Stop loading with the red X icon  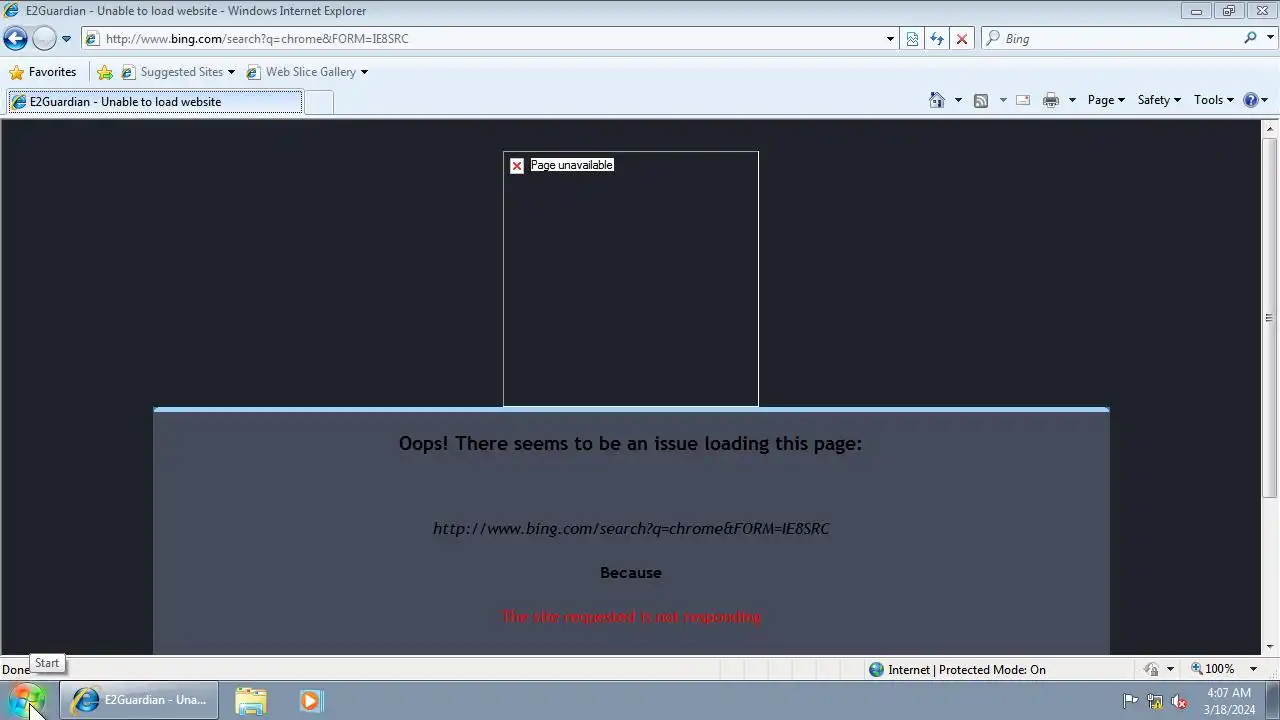point(962,39)
